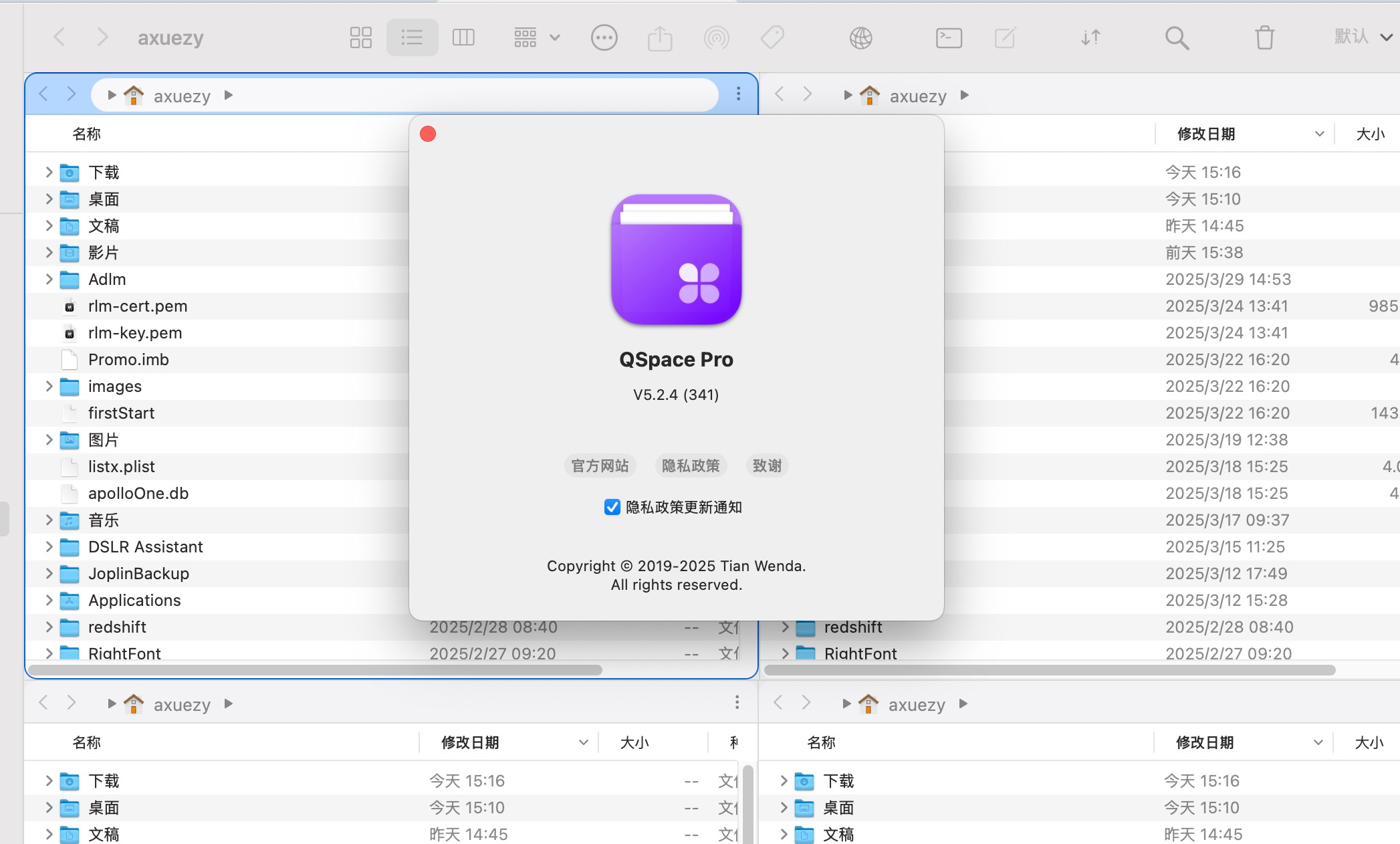
Task: Click the tag toolbar icon
Action: (772, 37)
